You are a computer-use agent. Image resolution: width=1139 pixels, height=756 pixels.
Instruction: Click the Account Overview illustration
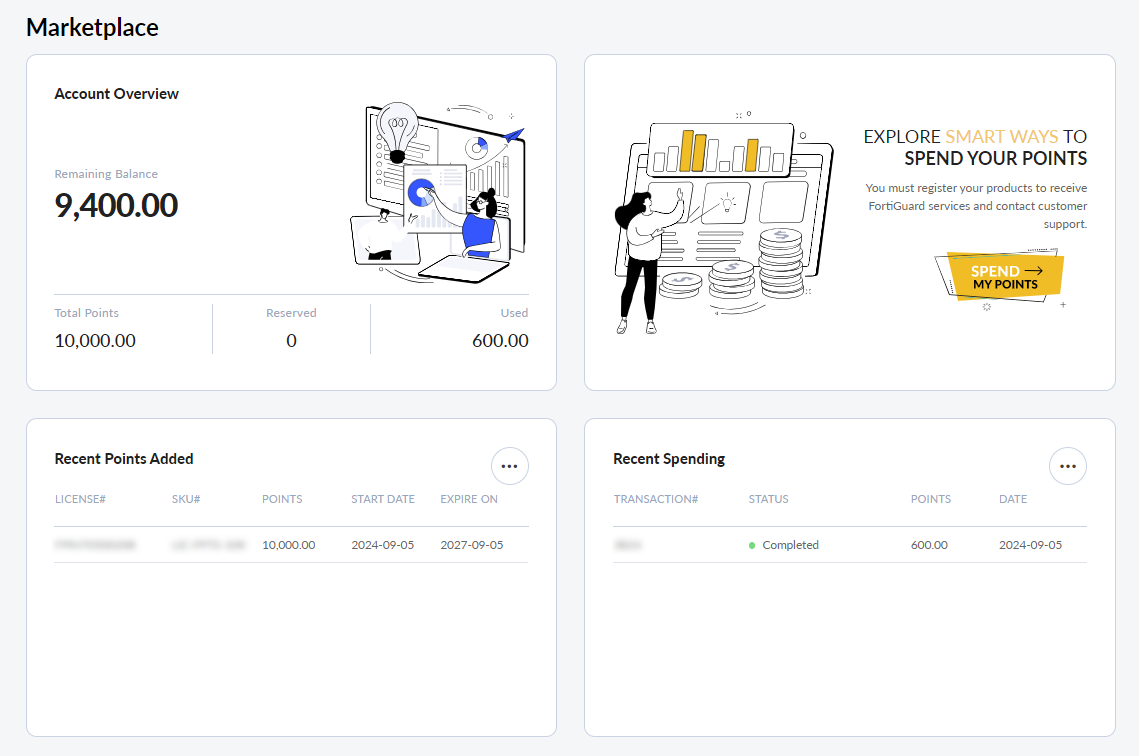click(438, 192)
